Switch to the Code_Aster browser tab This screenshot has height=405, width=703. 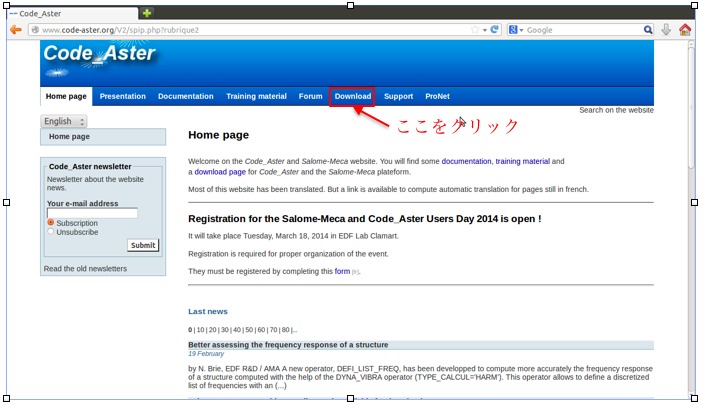[x=73, y=13]
